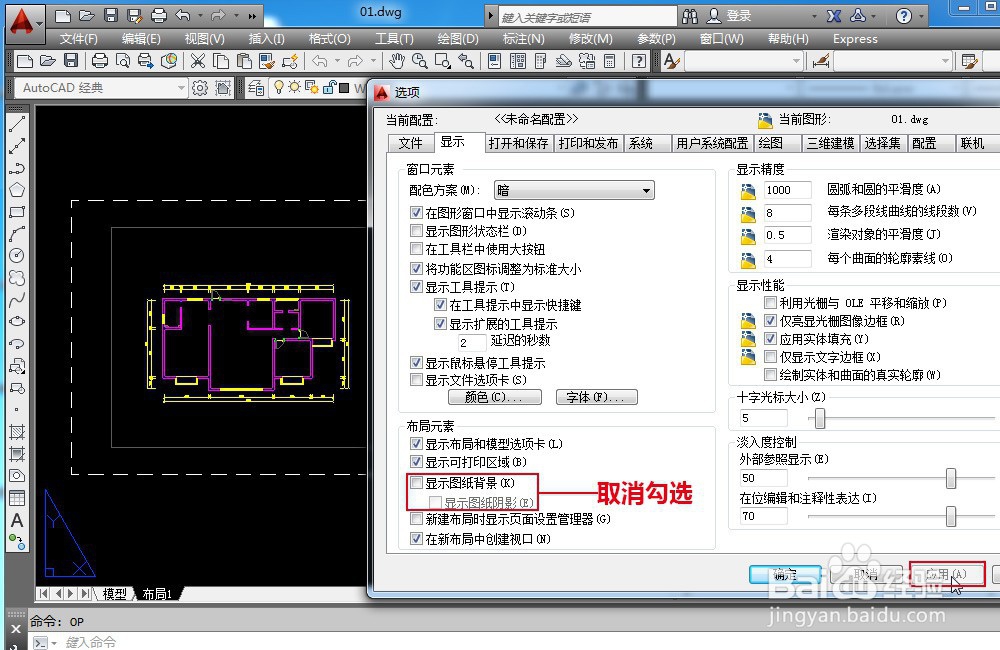This screenshot has width=1000, height=650.
Task: Click the Zoom Realtime magnifier icon
Action: [x=420, y=61]
